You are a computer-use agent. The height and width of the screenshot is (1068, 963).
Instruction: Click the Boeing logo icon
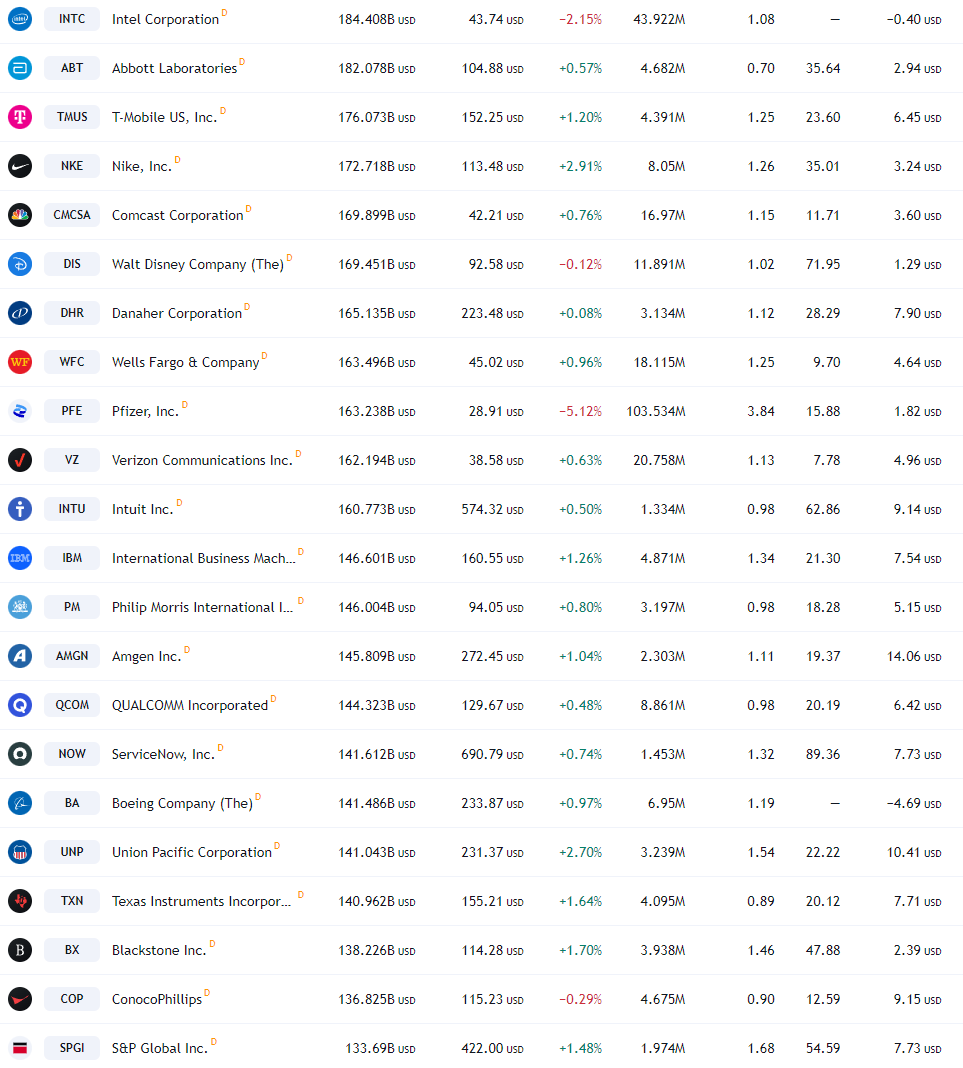20,803
